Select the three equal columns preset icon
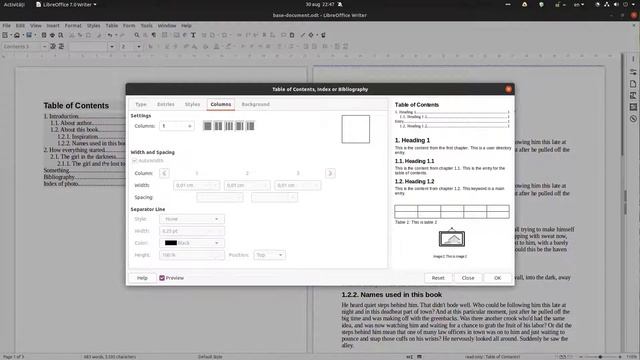Screen dimensions: 640x360 (229, 126)
